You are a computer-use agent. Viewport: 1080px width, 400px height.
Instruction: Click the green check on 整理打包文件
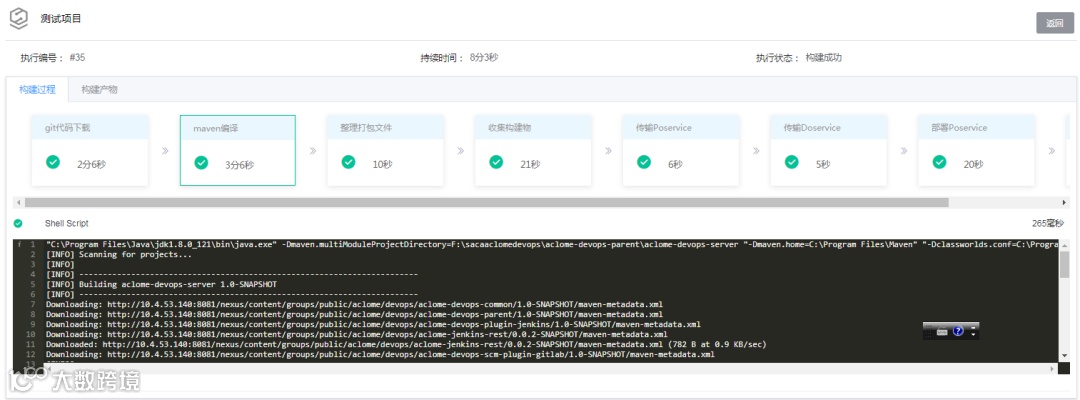[x=349, y=162]
